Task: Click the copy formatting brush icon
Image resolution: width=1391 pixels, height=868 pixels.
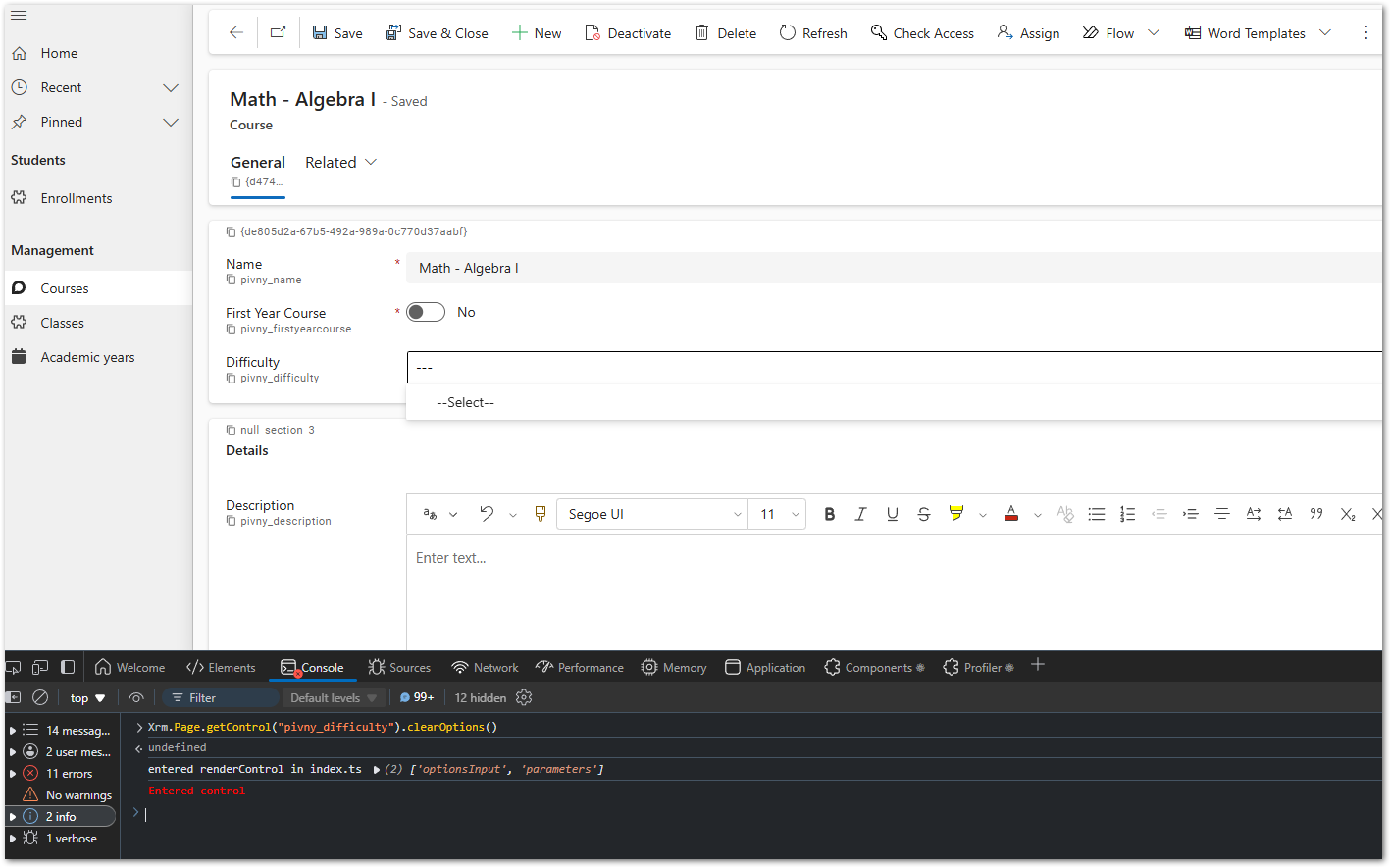Action: (540, 514)
